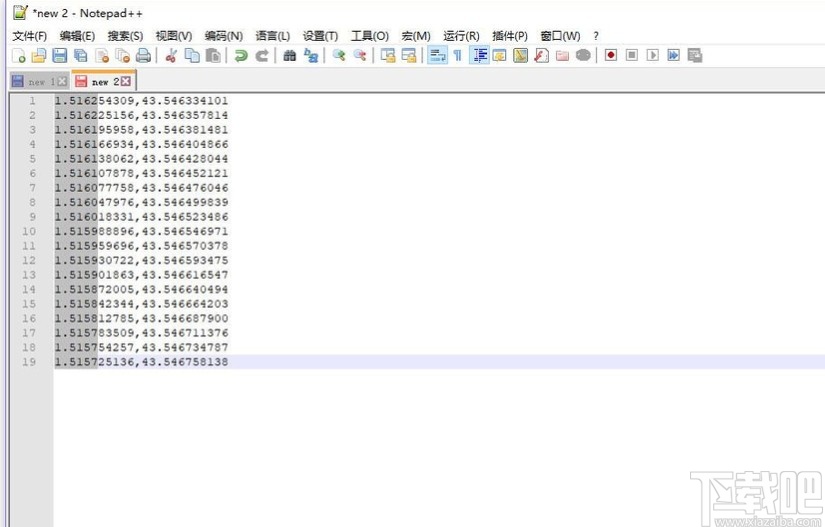This screenshot has height=527, width=825.
Task: Open Folder as Workspace icon
Action: click(x=562, y=55)
